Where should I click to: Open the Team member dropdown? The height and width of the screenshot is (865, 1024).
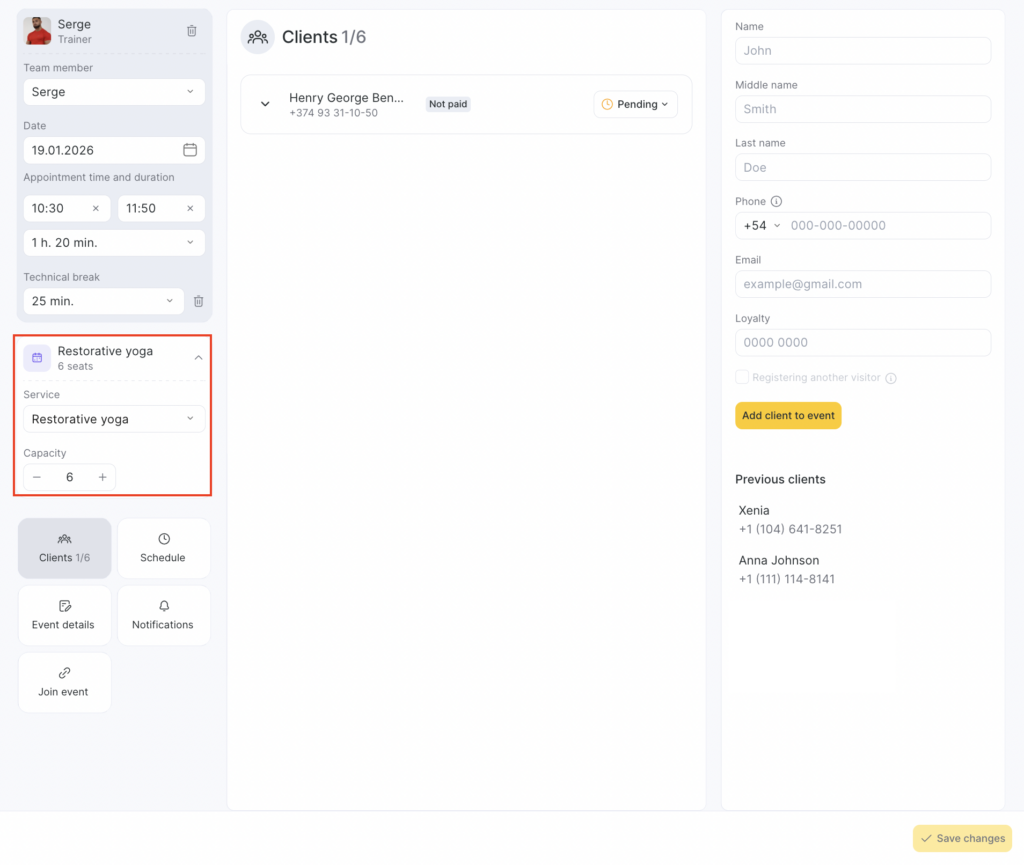(x=114, y=92)
